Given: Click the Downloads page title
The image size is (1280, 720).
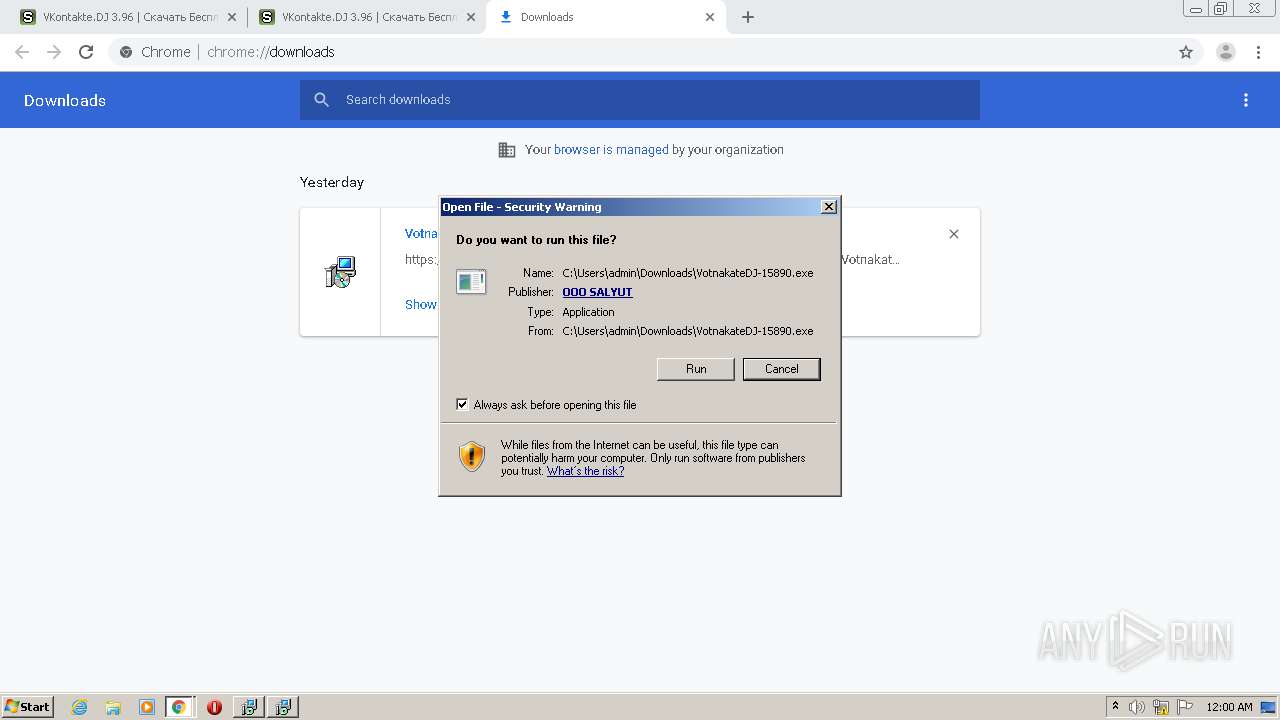Looking at the screenshot, I should pyautogui.click(x=65, y=100).
